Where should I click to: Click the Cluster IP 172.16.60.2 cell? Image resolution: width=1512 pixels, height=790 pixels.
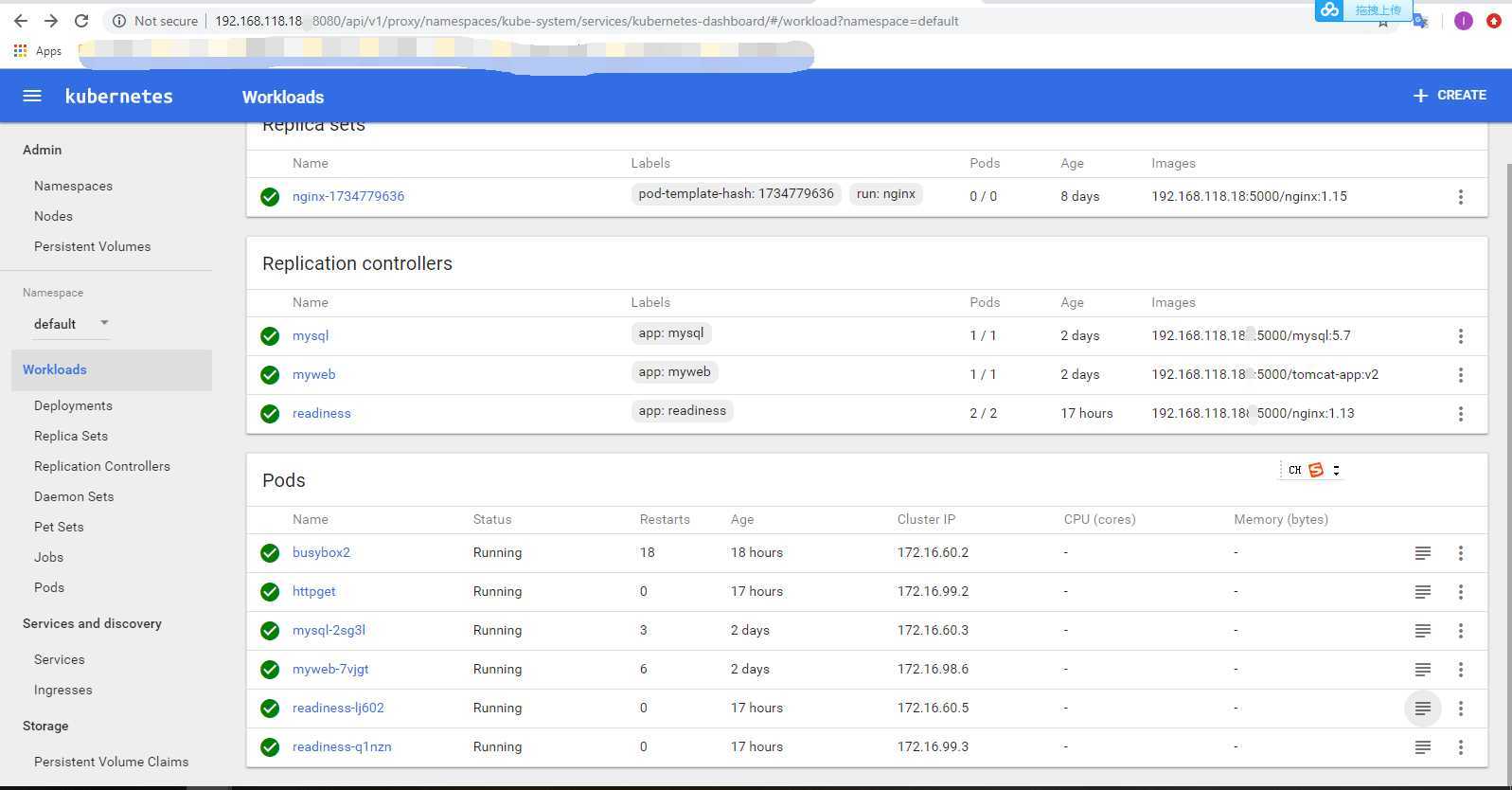[x=933, y=552]
